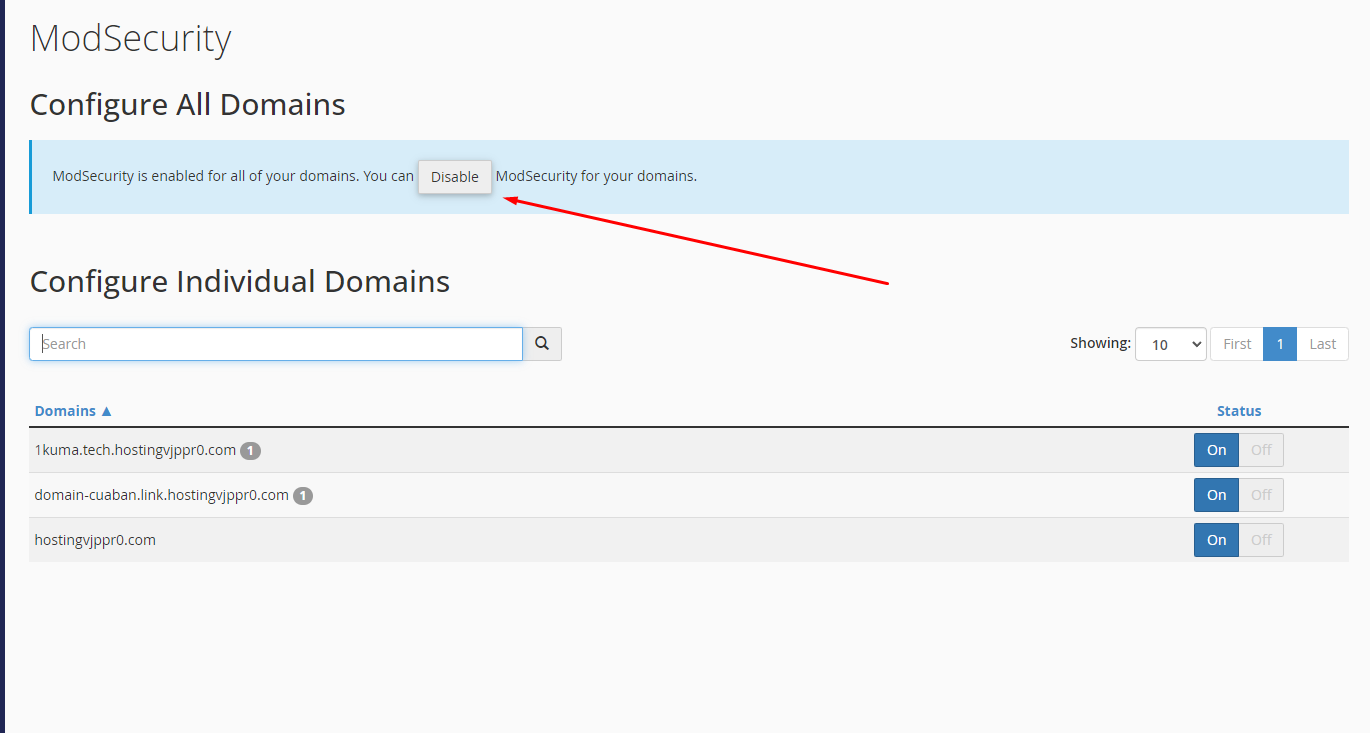Sort by the Status column header
Viewport: 1370px width, 733px height.
(1239, 411)
